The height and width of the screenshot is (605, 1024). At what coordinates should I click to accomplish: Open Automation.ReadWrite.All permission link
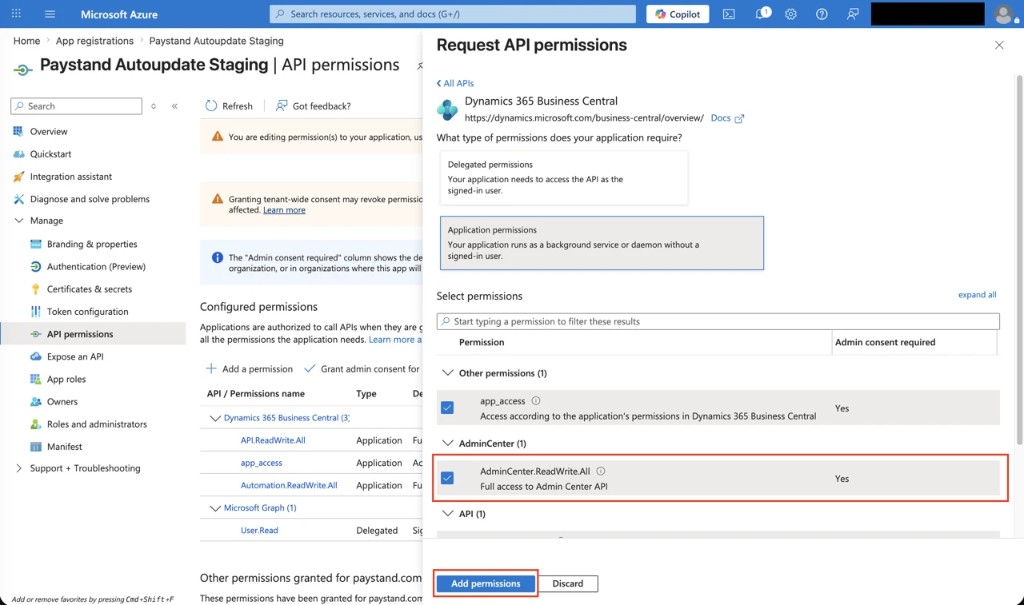289,485
